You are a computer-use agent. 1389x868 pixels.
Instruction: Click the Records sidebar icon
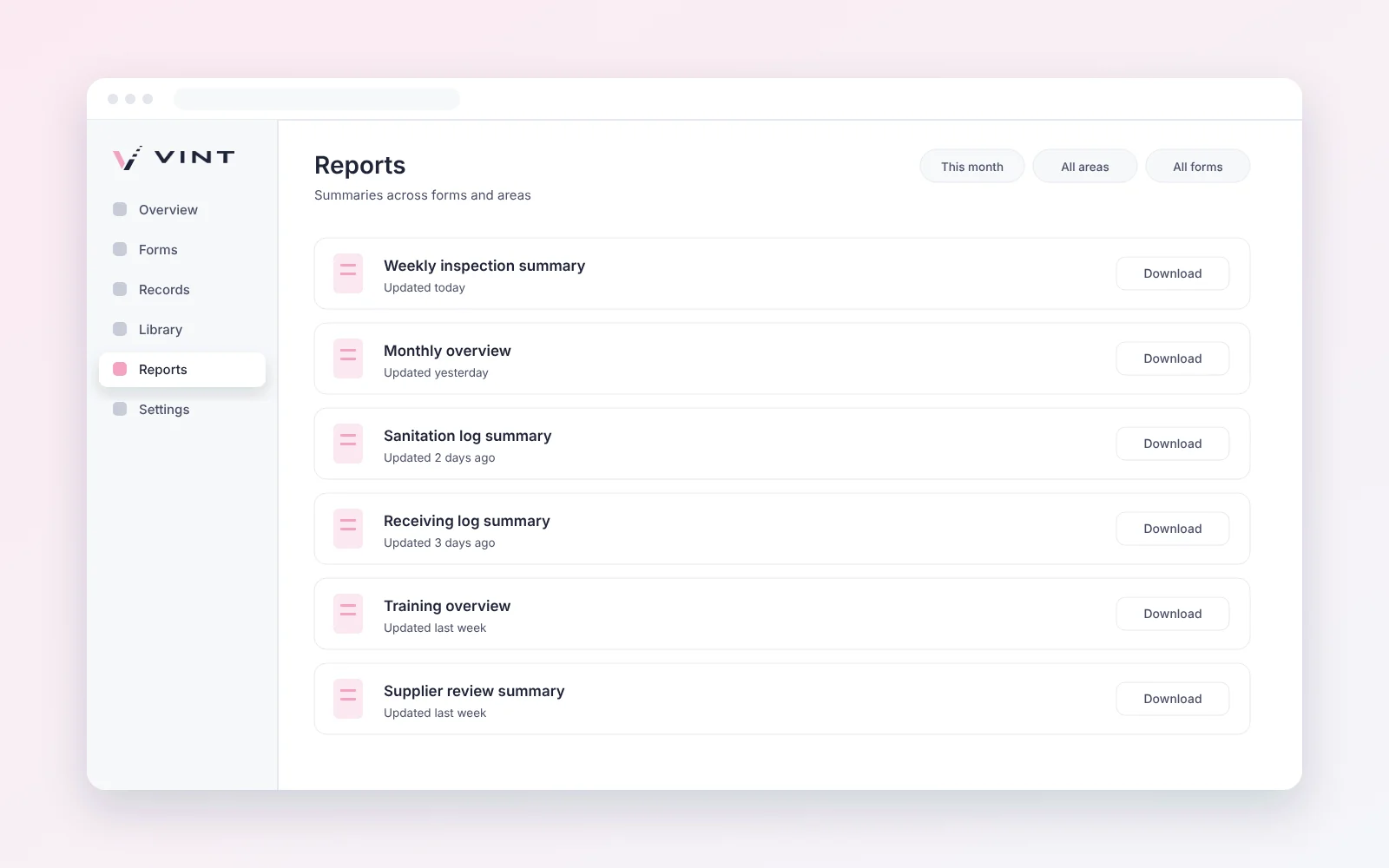(x=120, y=289)
